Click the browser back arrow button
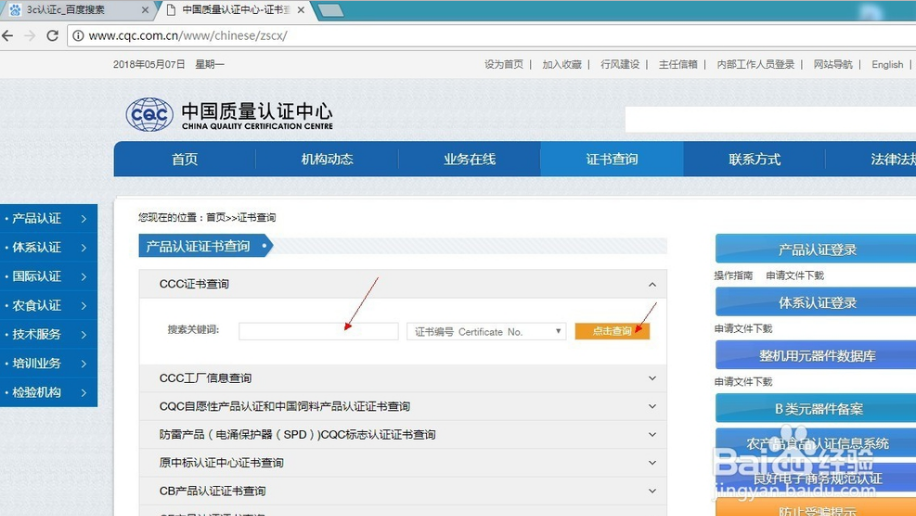Image resolution: width=916 pixels, height=516 pixels. (x=9, y=35)
